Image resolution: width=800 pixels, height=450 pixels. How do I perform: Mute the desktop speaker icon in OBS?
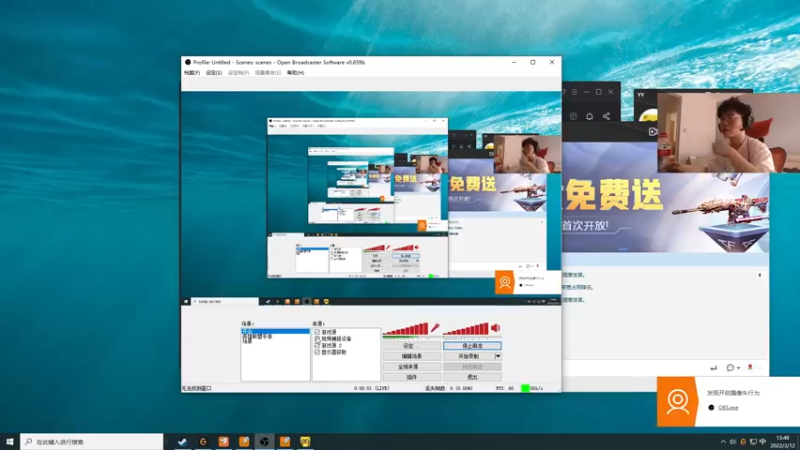(496, 328)
